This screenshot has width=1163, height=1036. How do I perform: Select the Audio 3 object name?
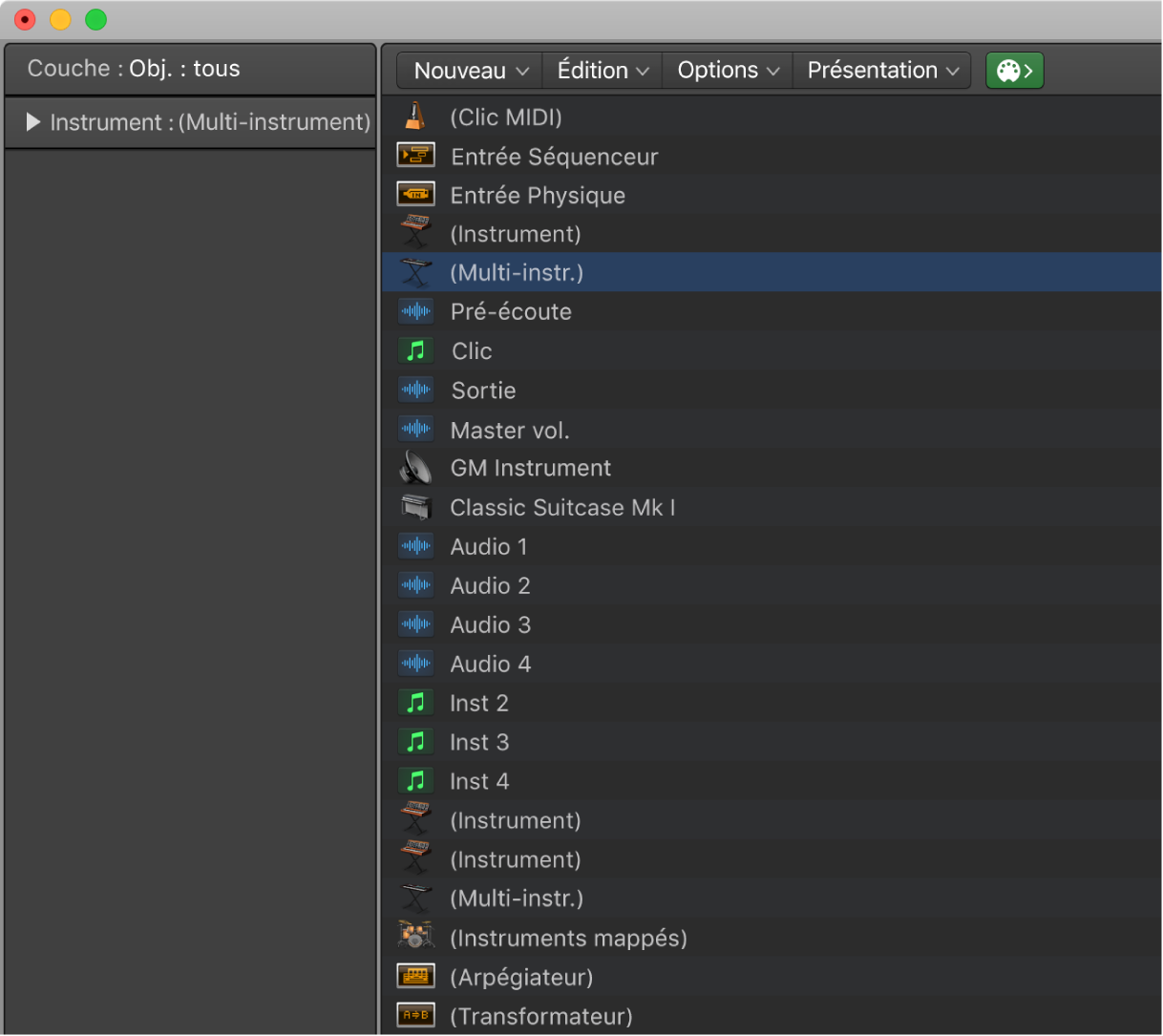point(491,624)
